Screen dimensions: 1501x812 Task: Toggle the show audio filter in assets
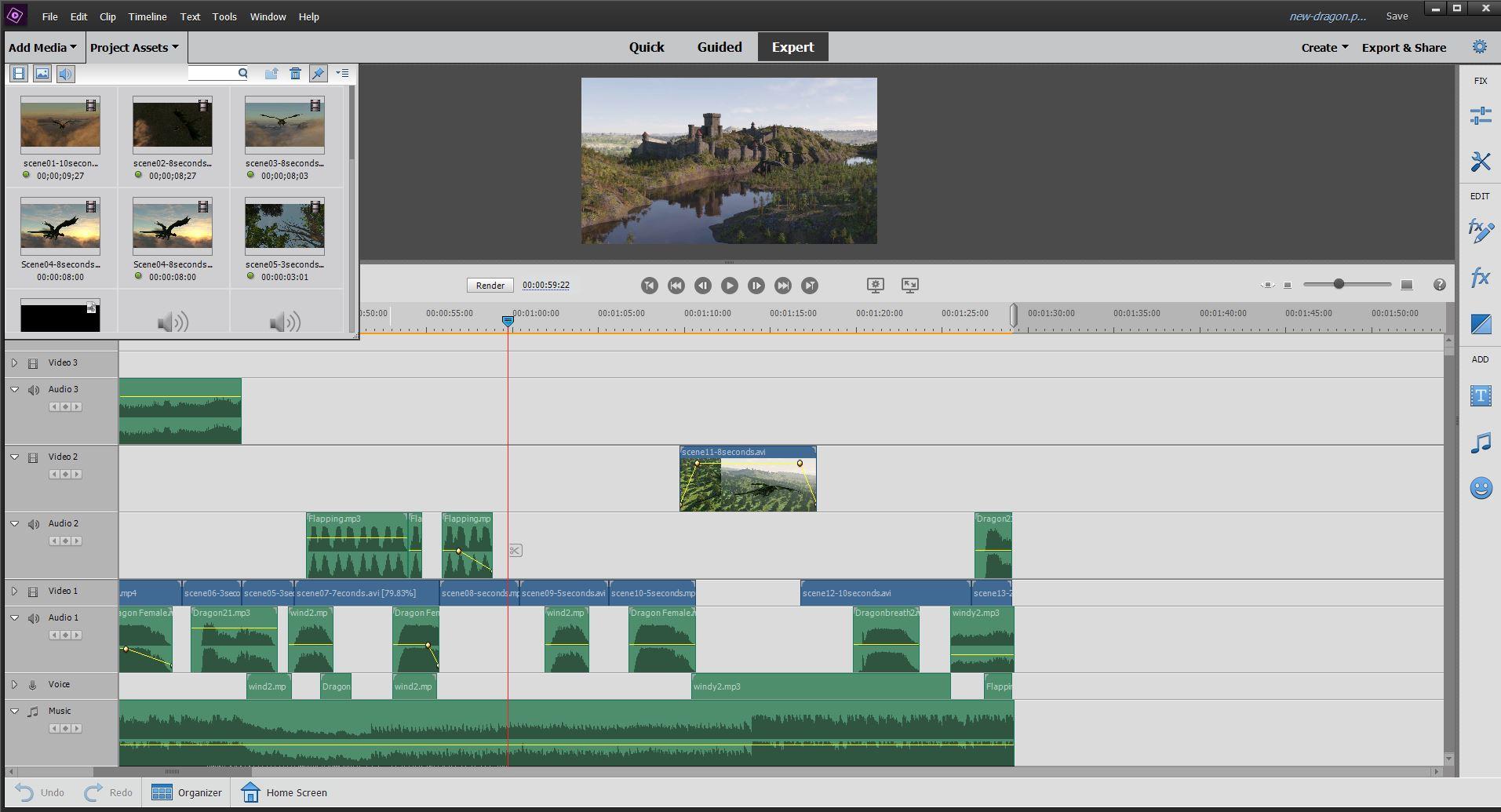[66, 74]
